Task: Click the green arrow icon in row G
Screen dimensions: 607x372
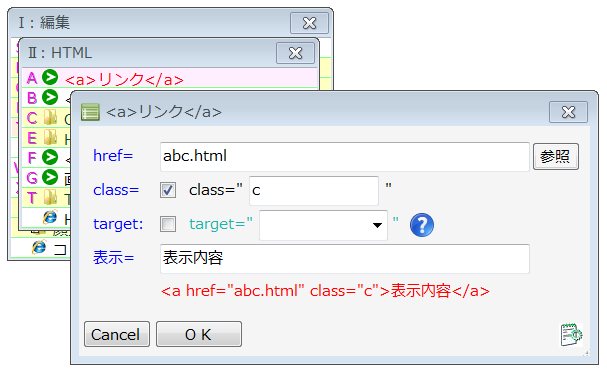Action: tap(50, 177)
